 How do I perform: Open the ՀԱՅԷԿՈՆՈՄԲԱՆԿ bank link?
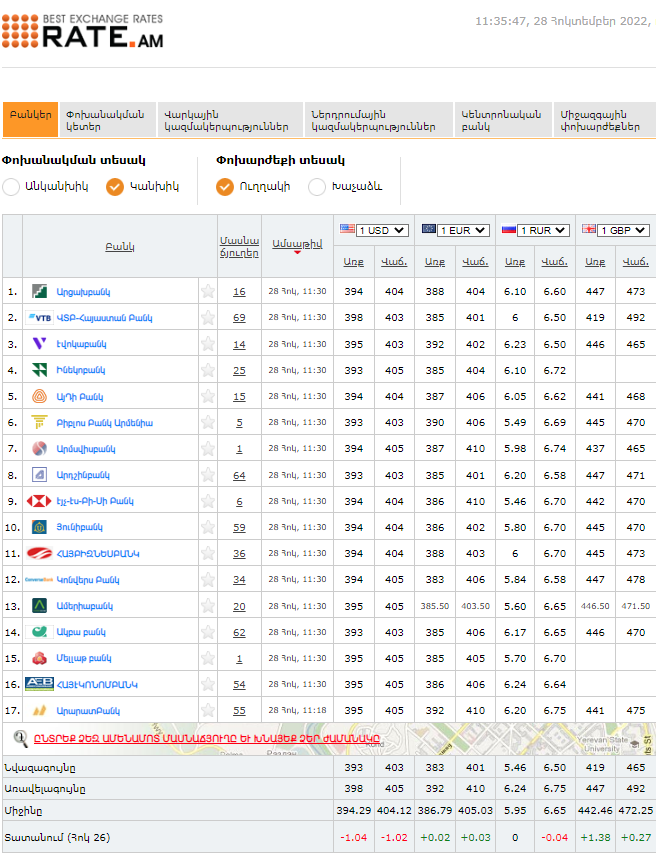[97, 684]
